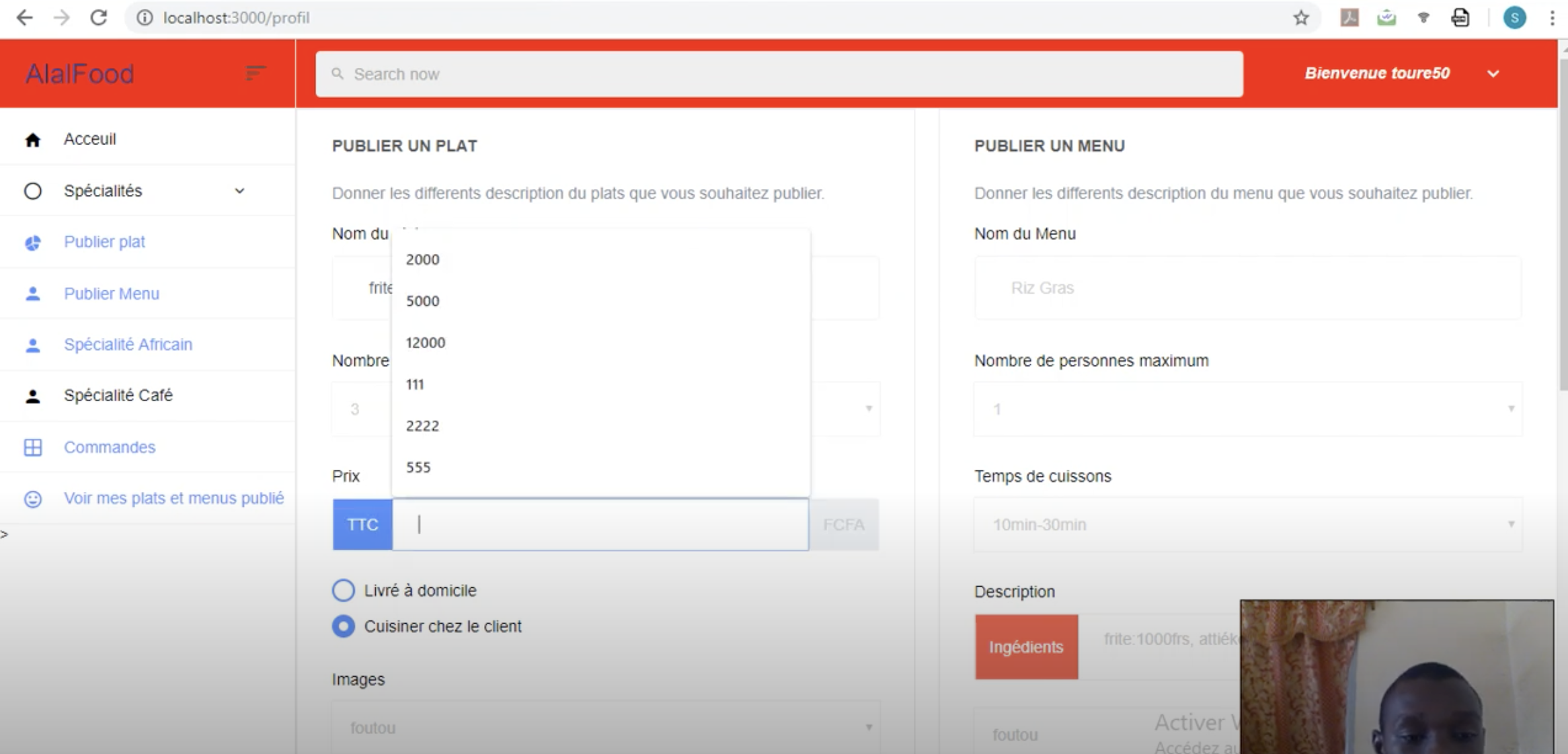Click the person icon beside Spécialité Café
Viewport: 1568px width, 754px height.
click(x=32, y=396)
